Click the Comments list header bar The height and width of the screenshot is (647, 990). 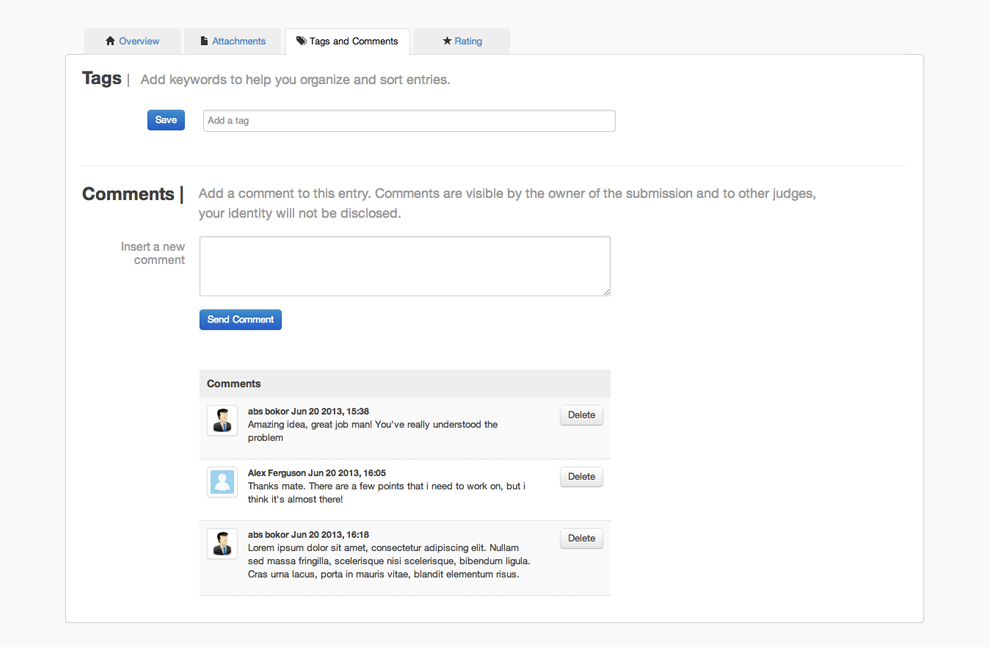(405, 384)
